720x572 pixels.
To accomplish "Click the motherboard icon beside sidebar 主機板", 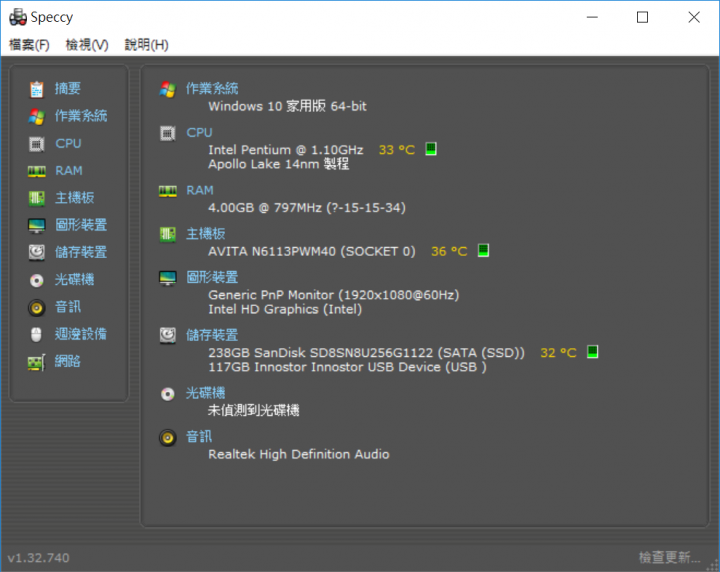I will pyautogui.click(x=37, y=198).
